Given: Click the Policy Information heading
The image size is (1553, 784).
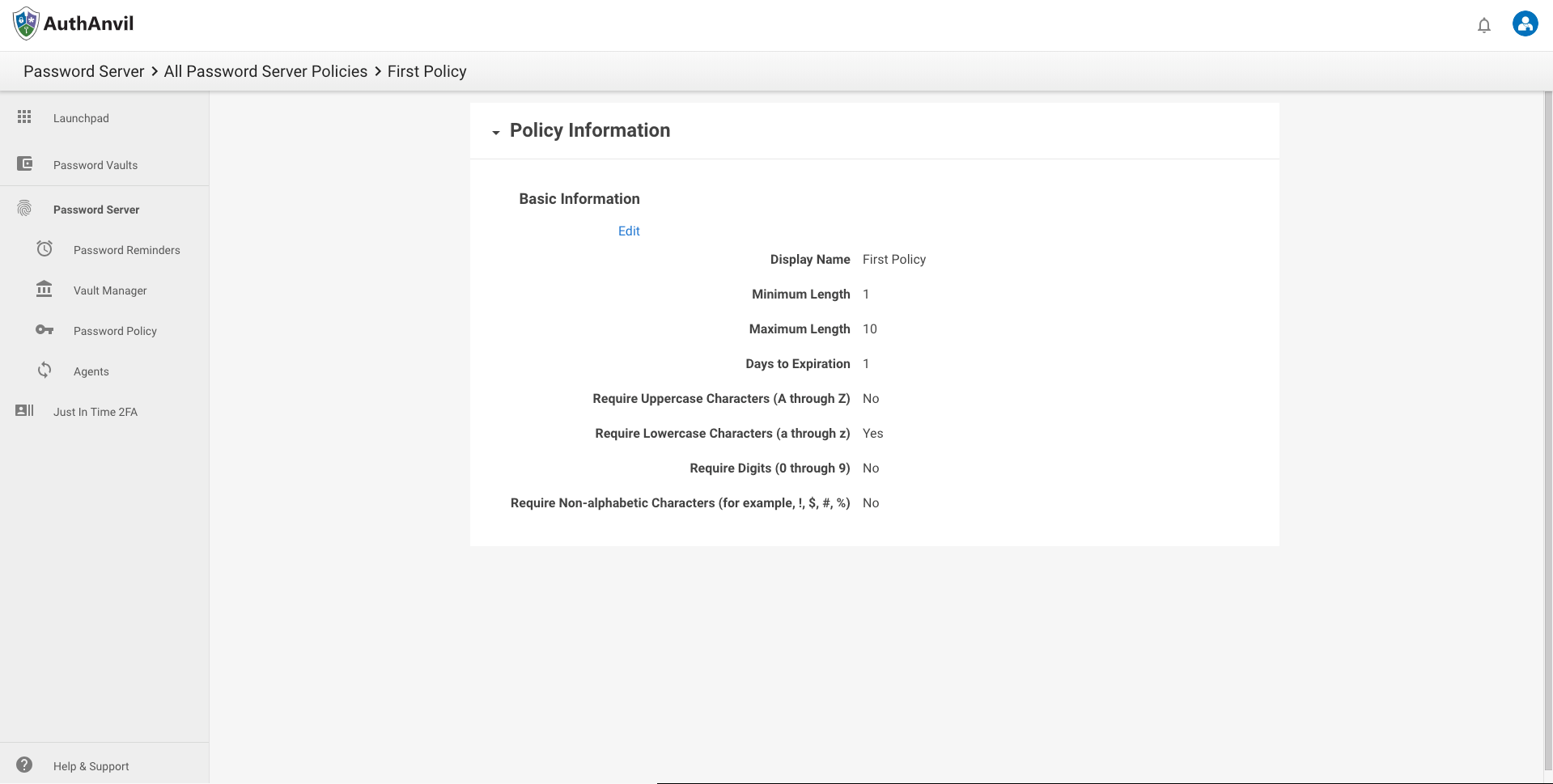Looking at the screenshot, I should click(x=590, y=130).
